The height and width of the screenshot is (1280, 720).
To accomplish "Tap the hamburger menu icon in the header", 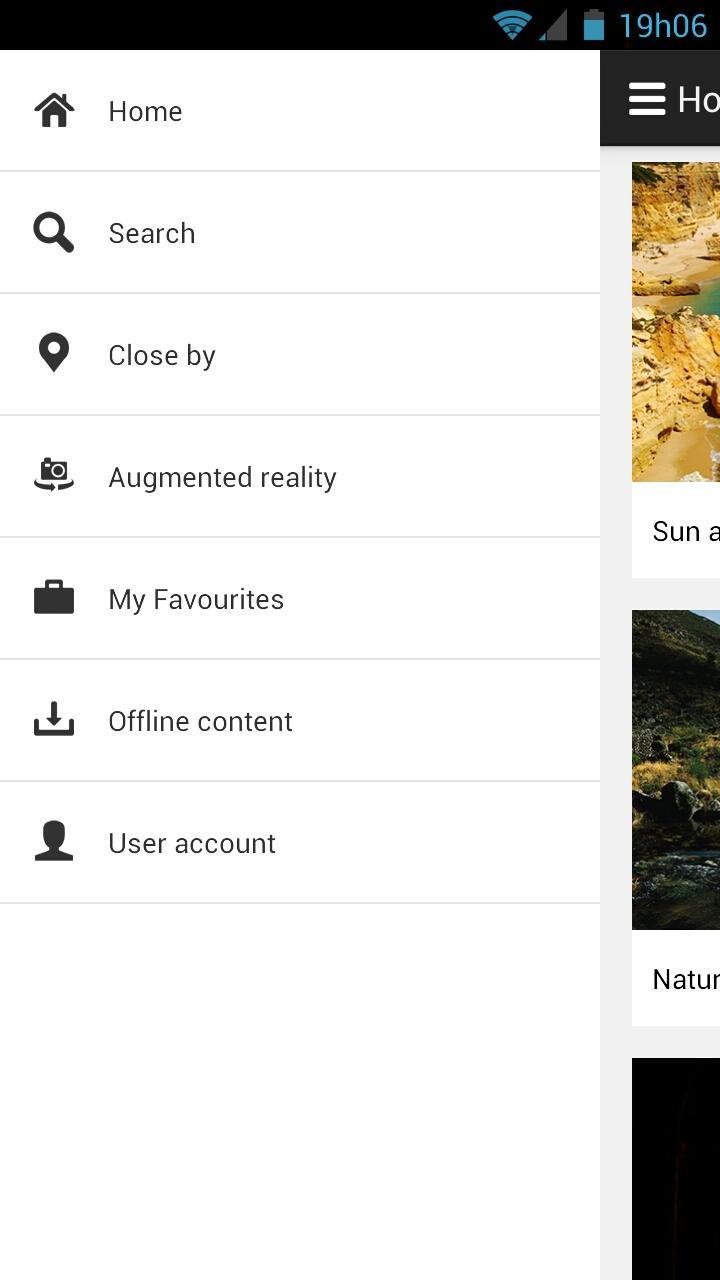I will tap(646, 98).
